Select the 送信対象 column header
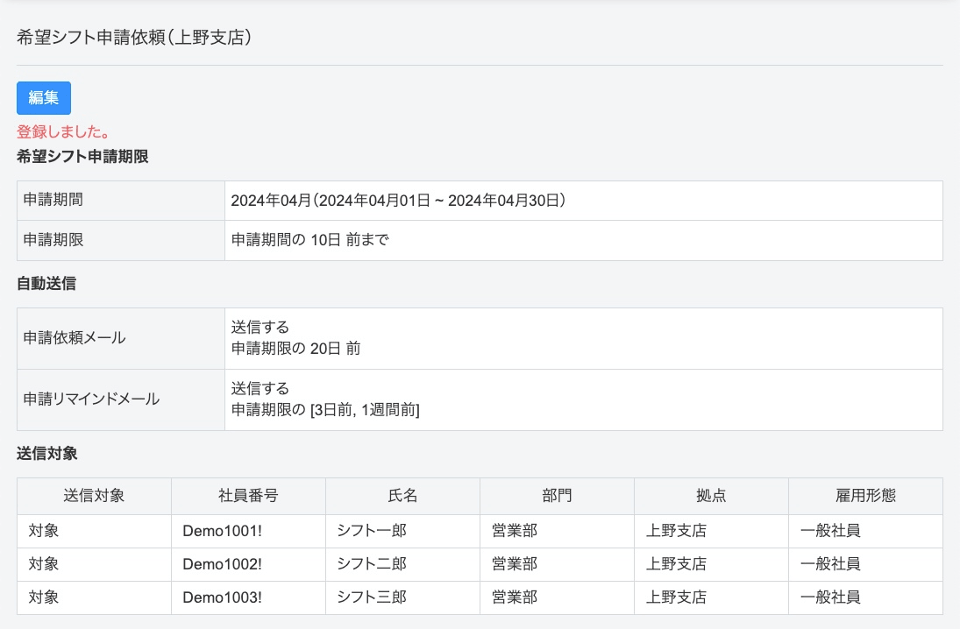Image resolution: width=960 pixels, height=629 pixels. click(x=94, y=496)
